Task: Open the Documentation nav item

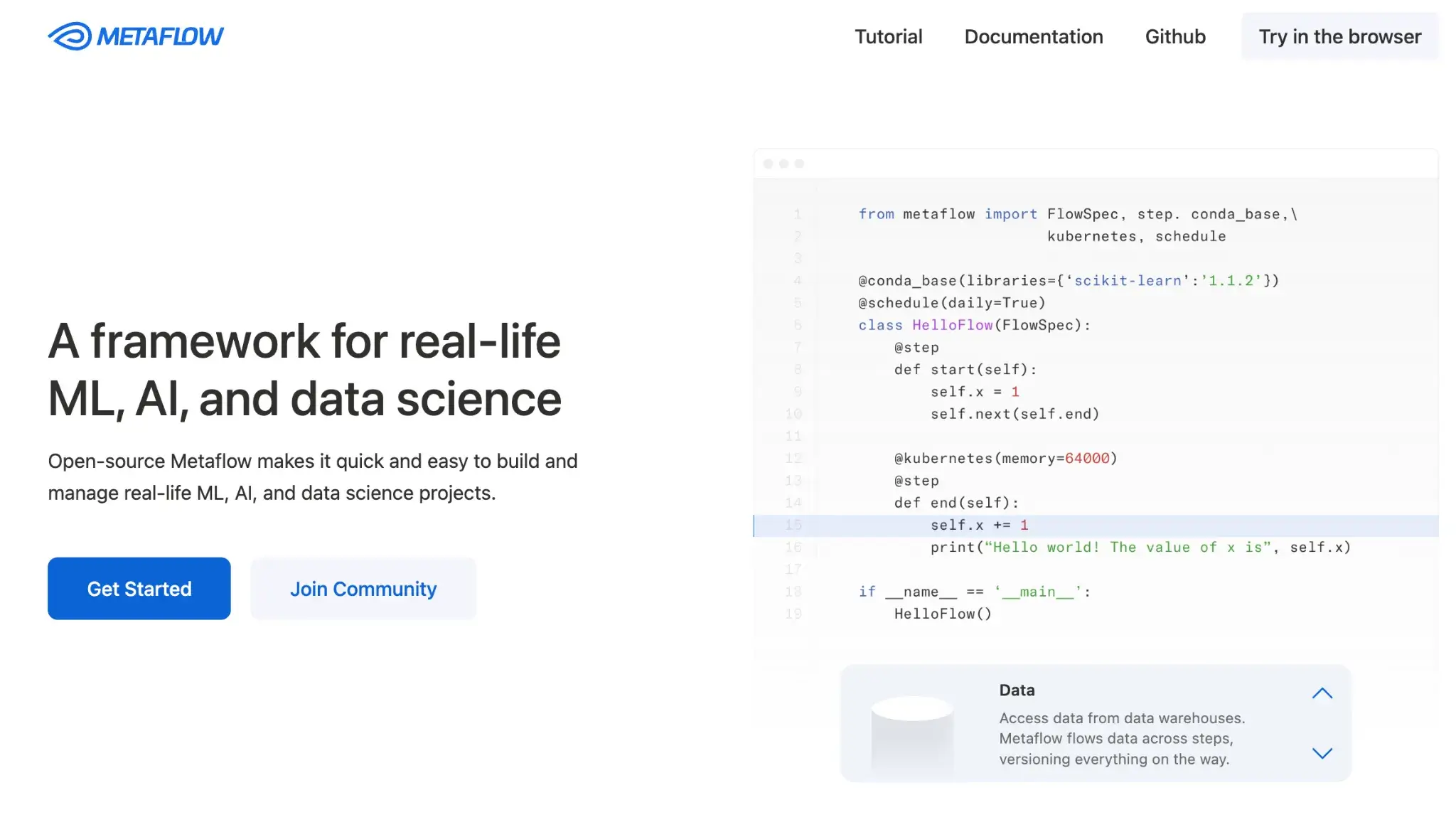Action: point(1033,36)
